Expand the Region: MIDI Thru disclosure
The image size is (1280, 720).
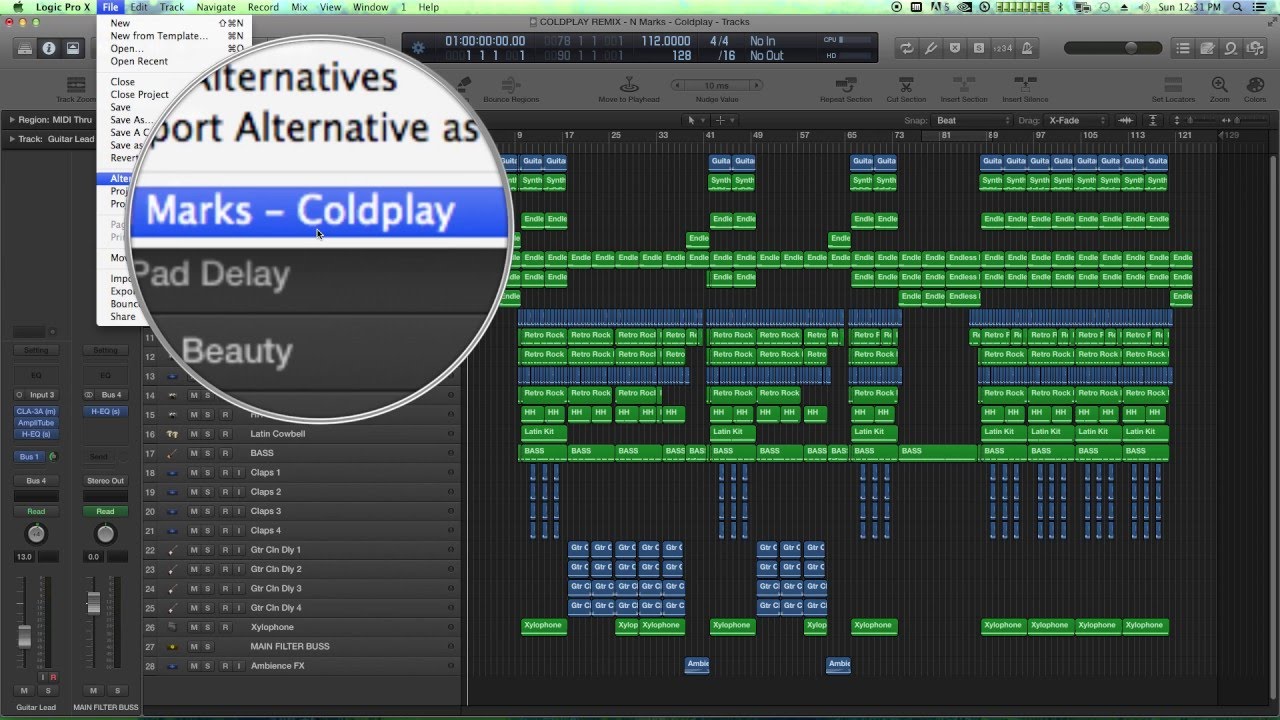click(x=11, y=120)
